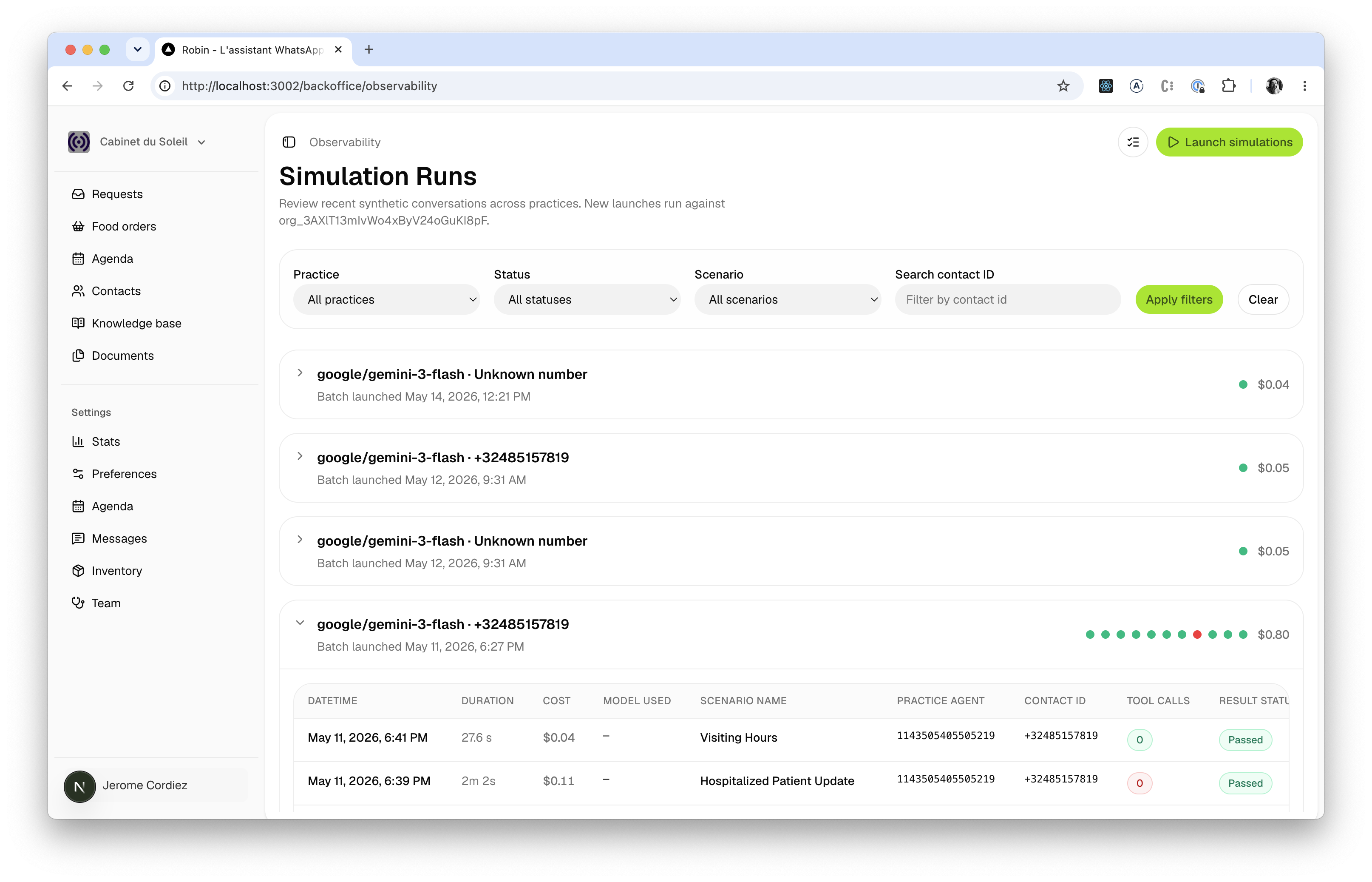
Task: Focus the Filter by contact id field
Action: (x=1007, y=299)
